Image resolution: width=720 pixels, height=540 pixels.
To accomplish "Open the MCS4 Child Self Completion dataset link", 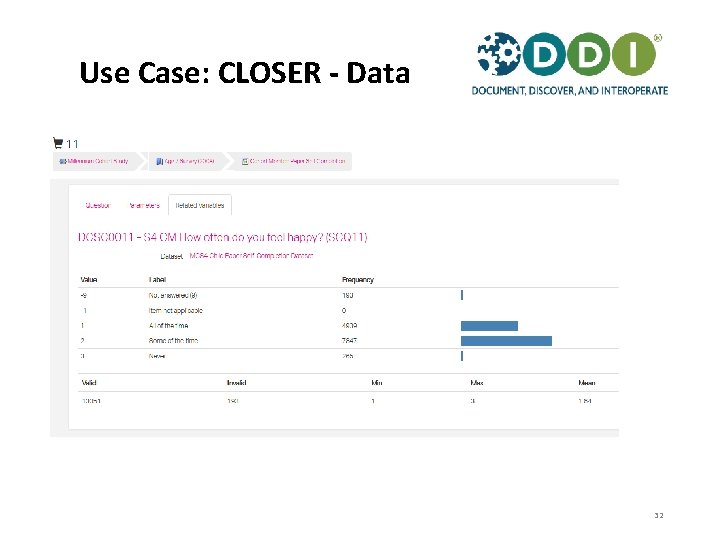I will (x=251, y=256).
